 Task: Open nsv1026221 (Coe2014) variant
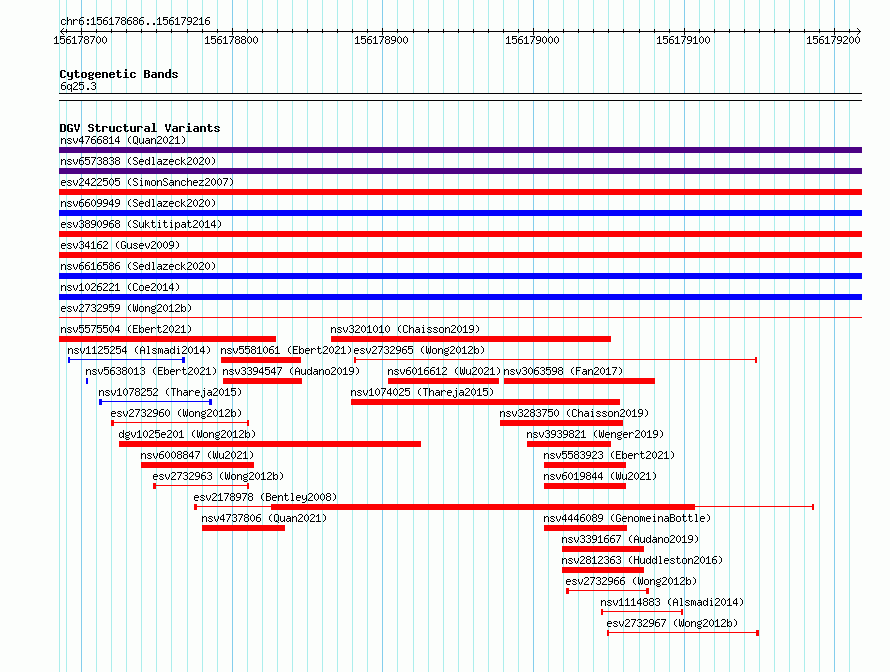click(120, 287)
